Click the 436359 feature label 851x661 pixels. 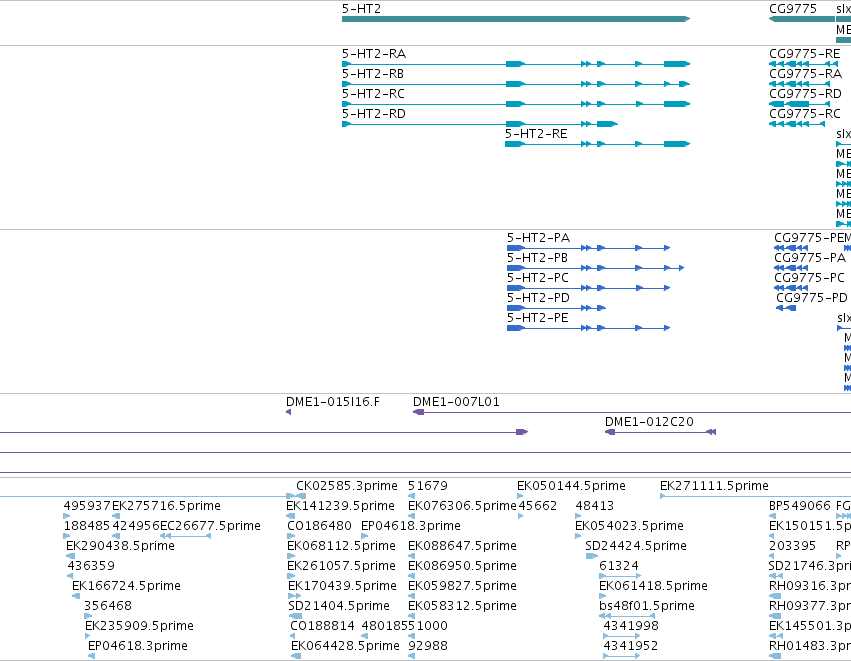(x=91, y=567)
